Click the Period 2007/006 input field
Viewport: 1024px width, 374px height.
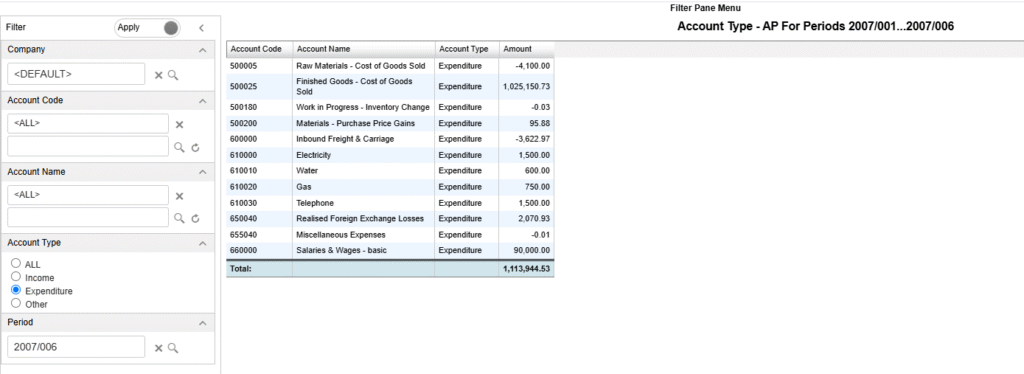(76, 347)
